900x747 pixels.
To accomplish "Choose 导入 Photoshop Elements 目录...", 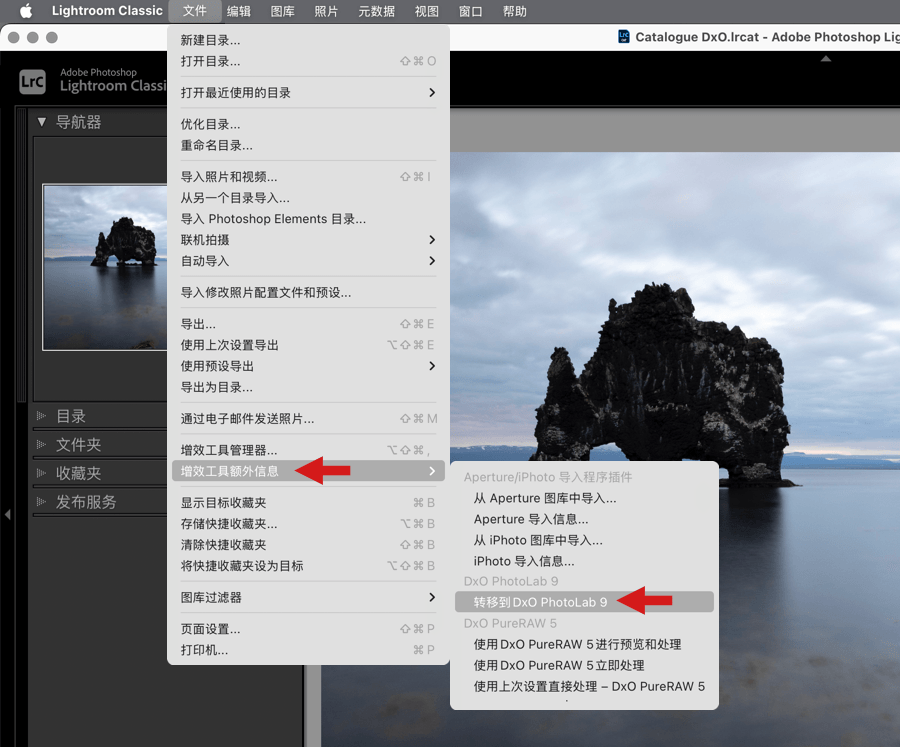I will pos(308,219).
